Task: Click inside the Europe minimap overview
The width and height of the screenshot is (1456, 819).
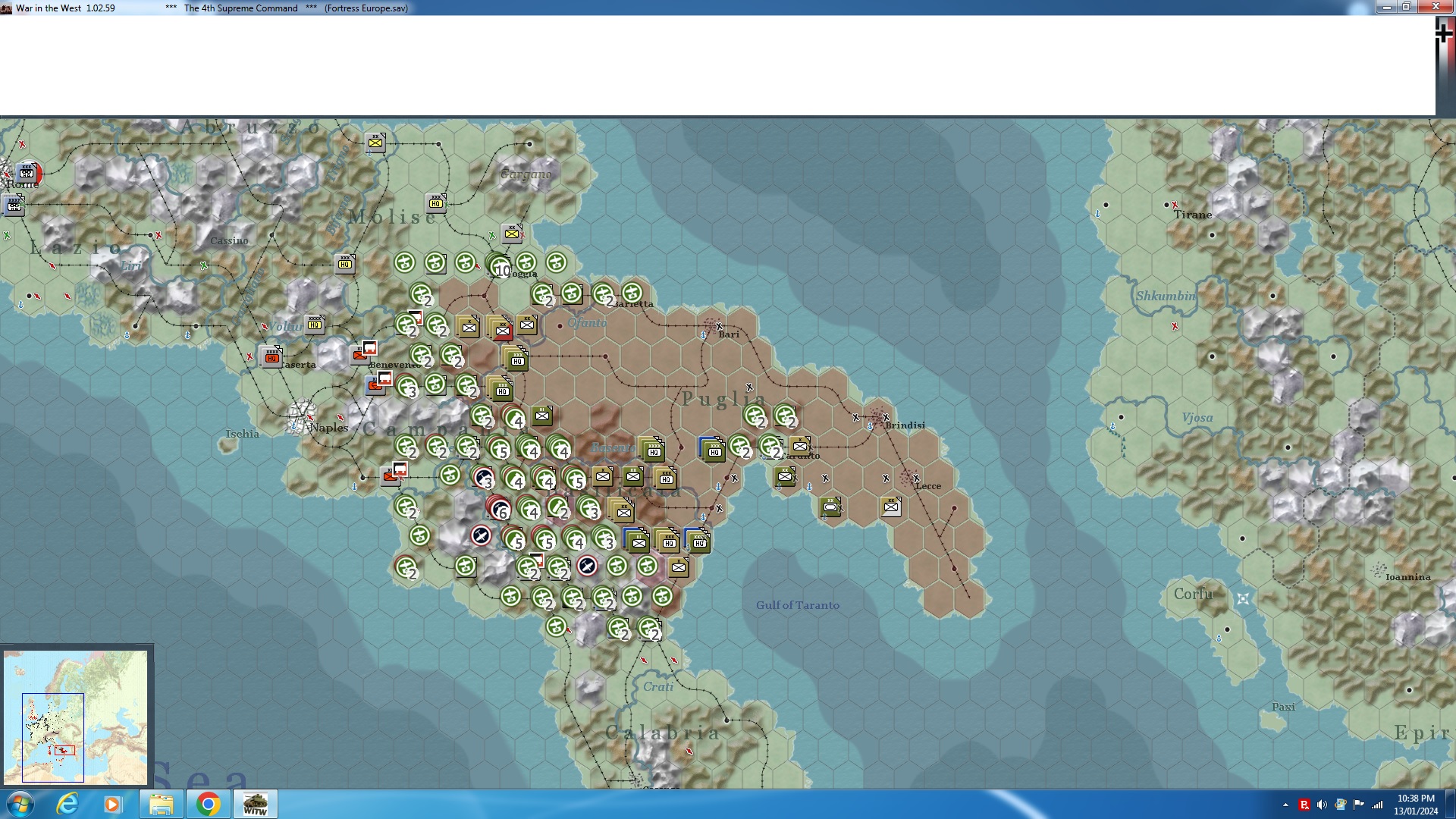Action: pyautogui.click(x=76, y=717)
